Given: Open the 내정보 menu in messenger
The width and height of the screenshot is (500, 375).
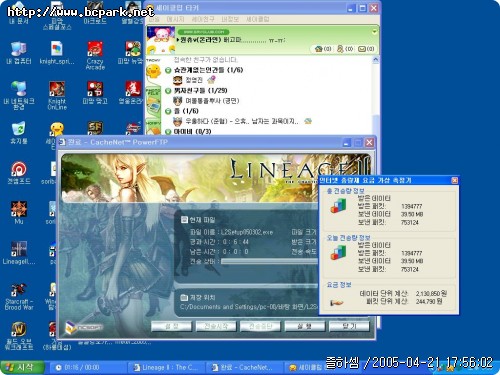Looking at the screenshot, I should (x=230, y=19).
